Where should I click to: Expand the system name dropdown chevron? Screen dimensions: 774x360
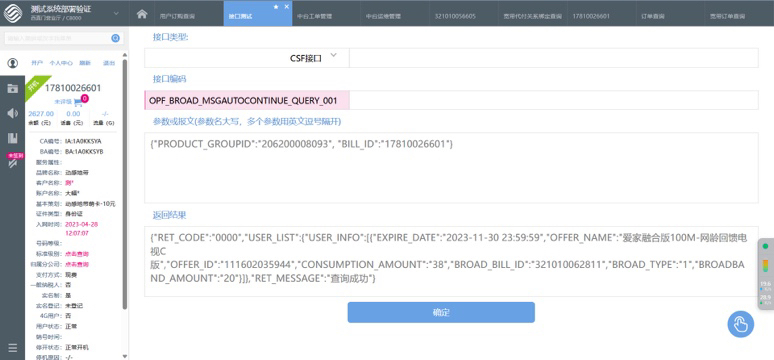116,13
